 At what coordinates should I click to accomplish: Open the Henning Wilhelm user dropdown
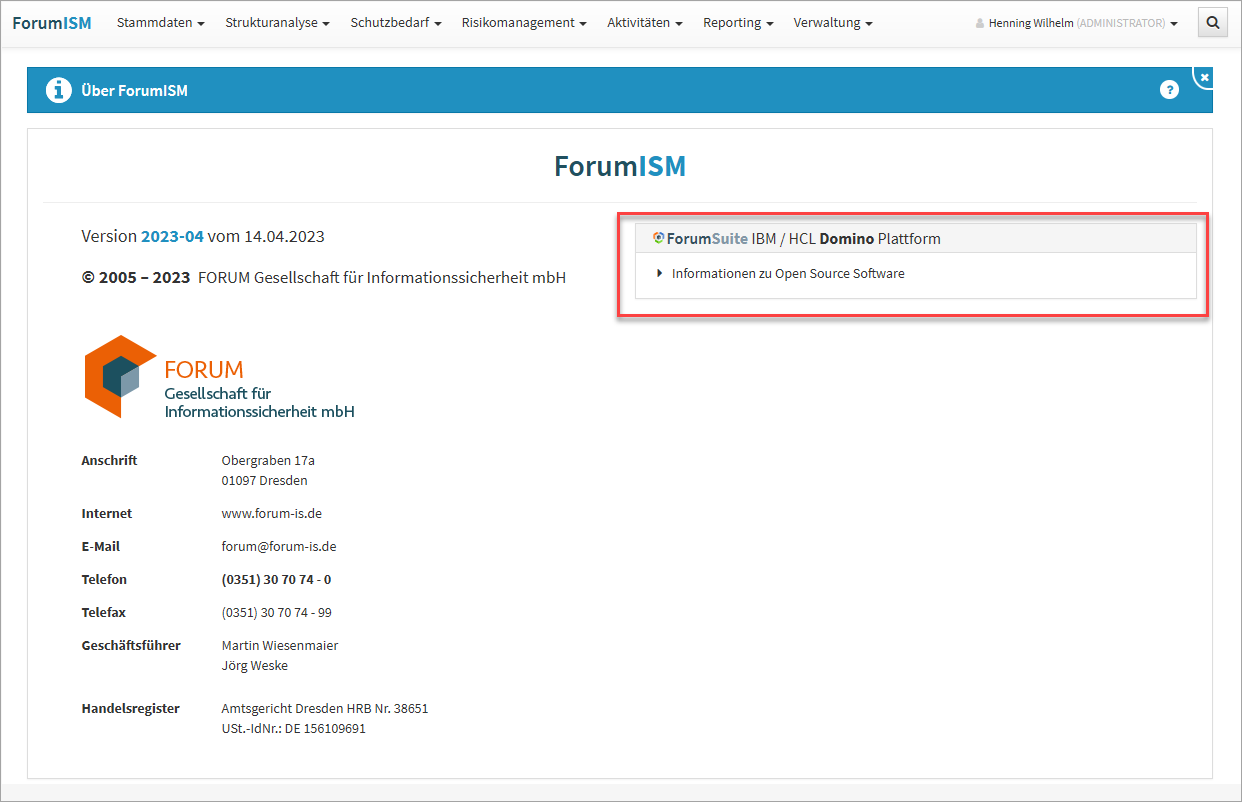1083,23
